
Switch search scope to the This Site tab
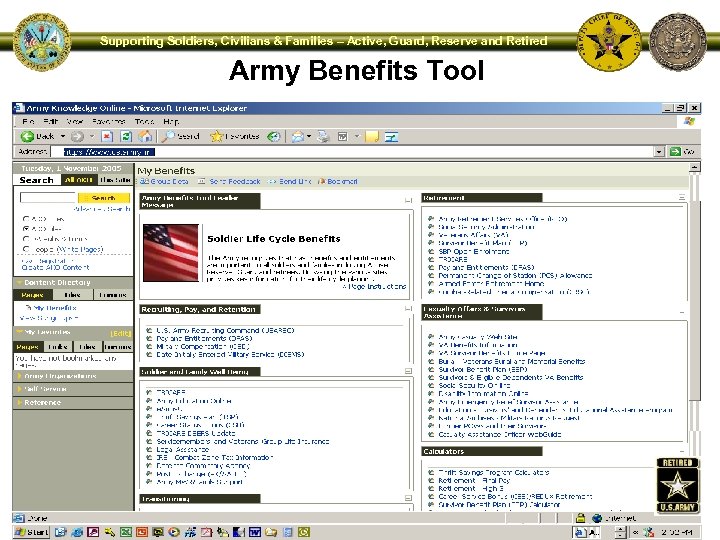point(115,180)
